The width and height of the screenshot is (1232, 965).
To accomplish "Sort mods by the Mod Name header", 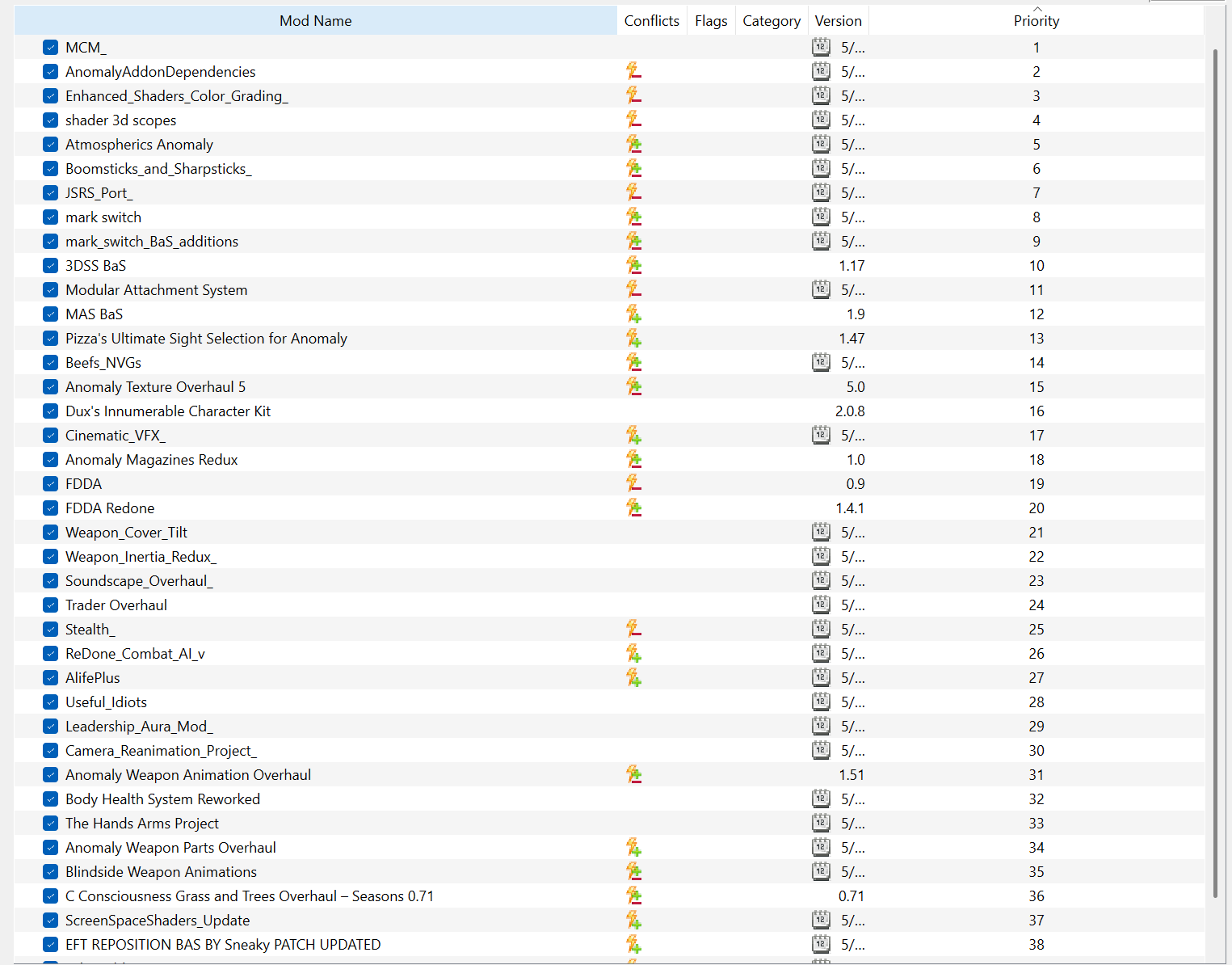I will click(x=316, y=21).
